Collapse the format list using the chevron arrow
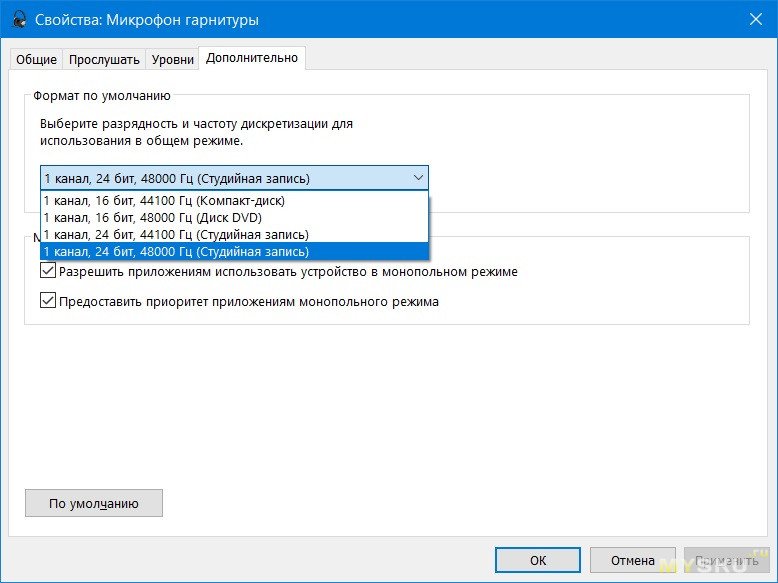The image size is (778, 583). (418, 178)
